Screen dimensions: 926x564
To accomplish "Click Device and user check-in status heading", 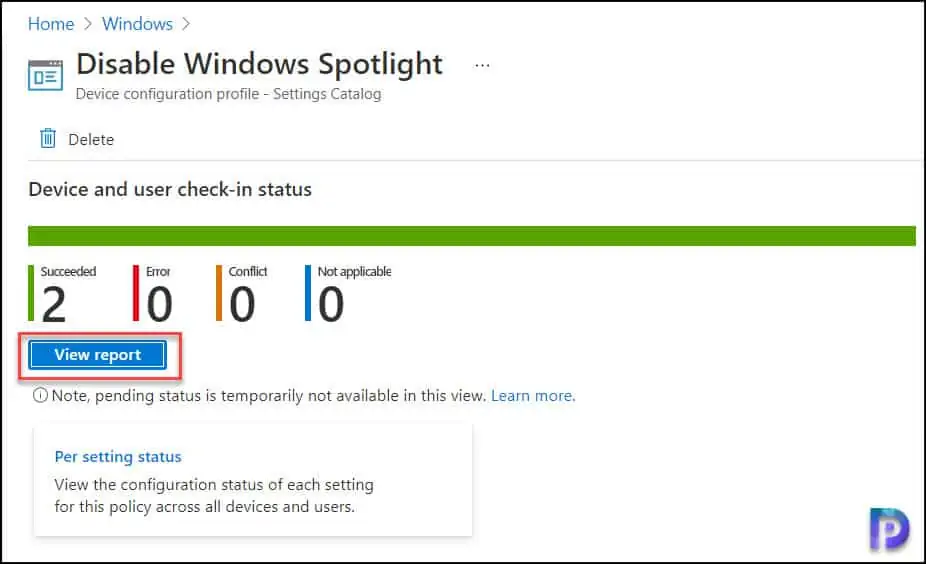I will [170, 190].
